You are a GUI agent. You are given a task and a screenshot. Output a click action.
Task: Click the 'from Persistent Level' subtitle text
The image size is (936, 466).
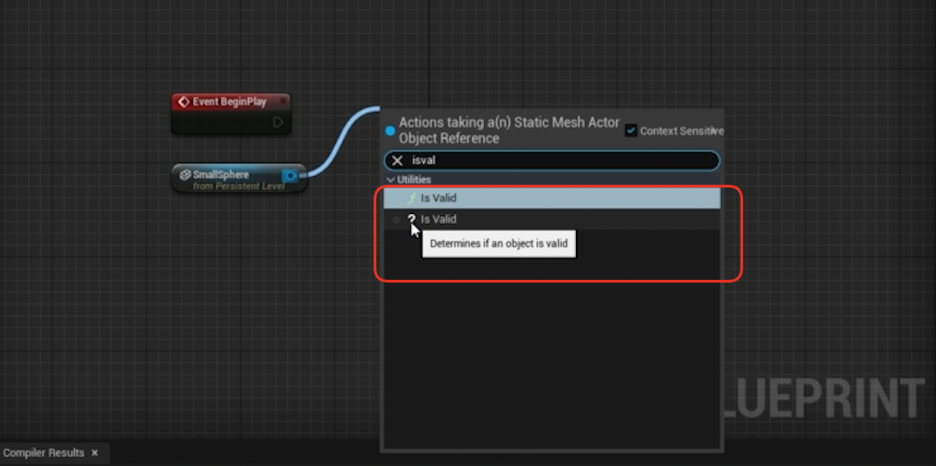click(239, 186)
